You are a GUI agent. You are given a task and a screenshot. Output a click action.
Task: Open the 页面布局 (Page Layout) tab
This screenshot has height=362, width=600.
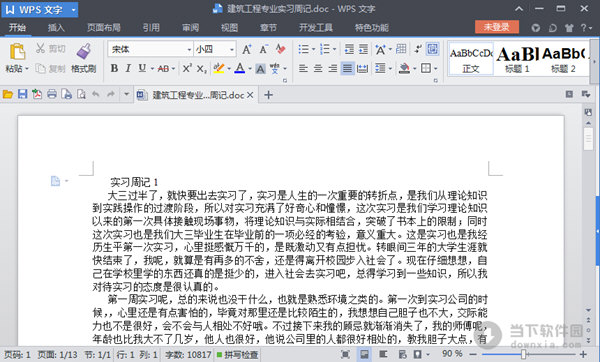pyautogui.click(x=104, y=28)
